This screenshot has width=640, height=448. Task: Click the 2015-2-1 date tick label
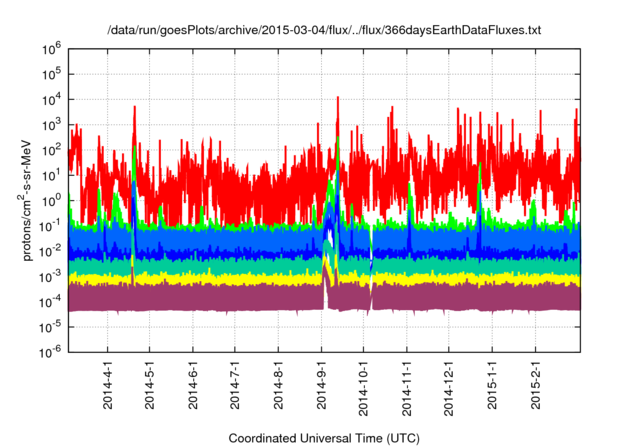point(536,385)
